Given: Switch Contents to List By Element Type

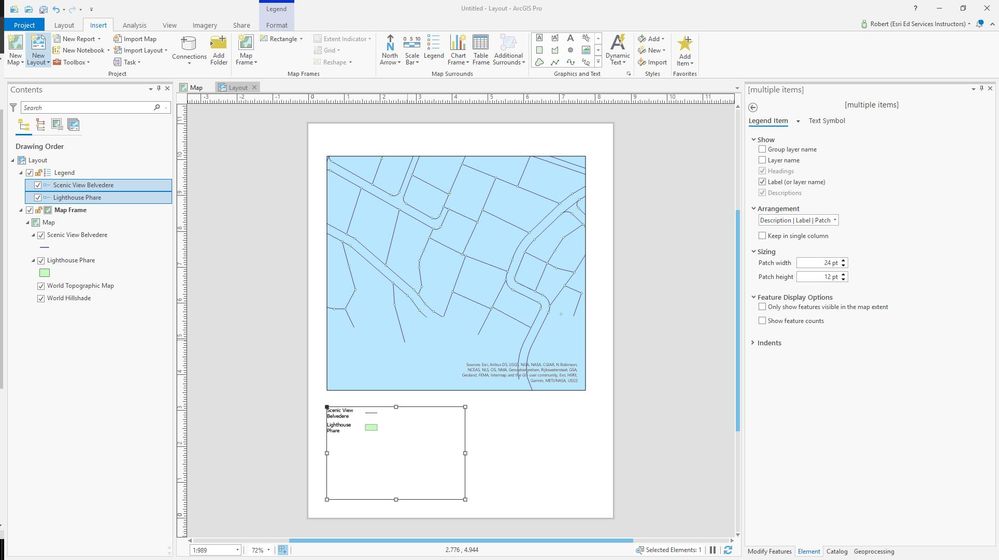Looking at the screenshot, I should tap(40, 125).
